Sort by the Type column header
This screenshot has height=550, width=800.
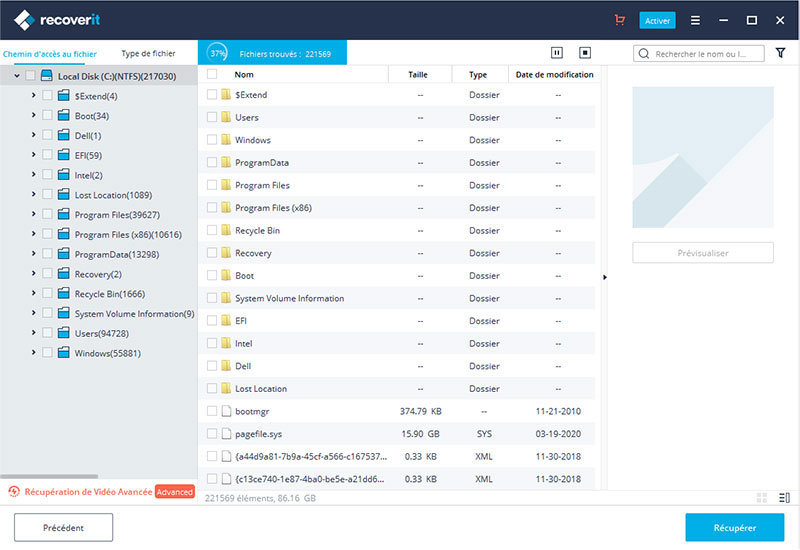click(478, 74)
